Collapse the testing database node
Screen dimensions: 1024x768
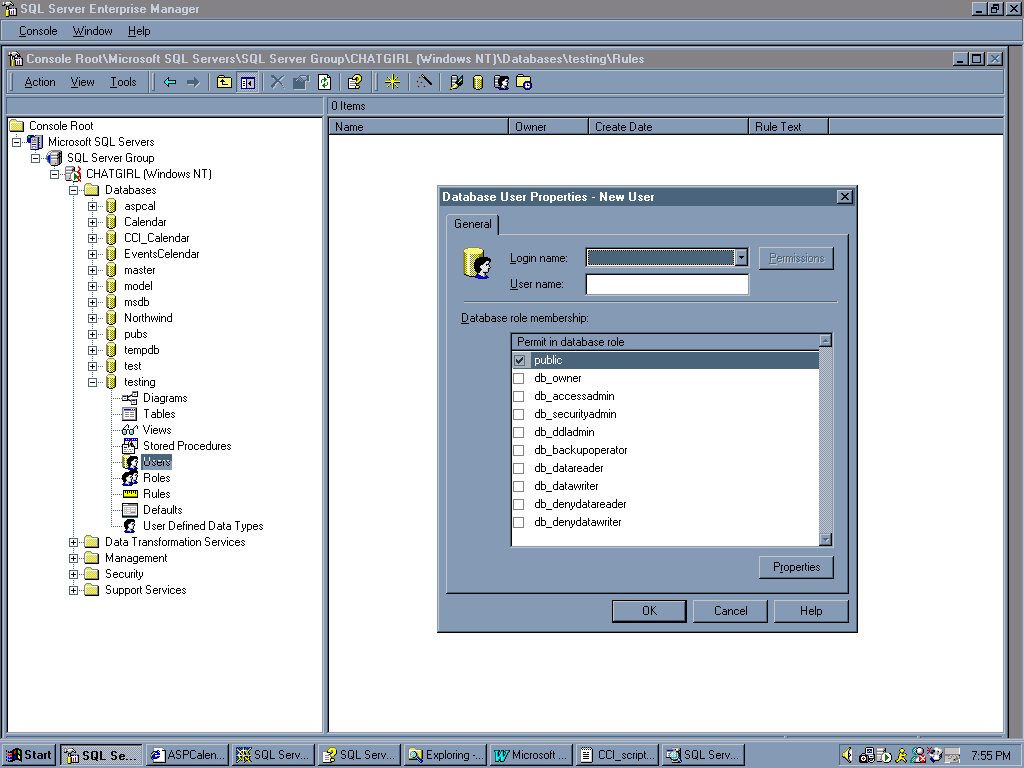92,383
